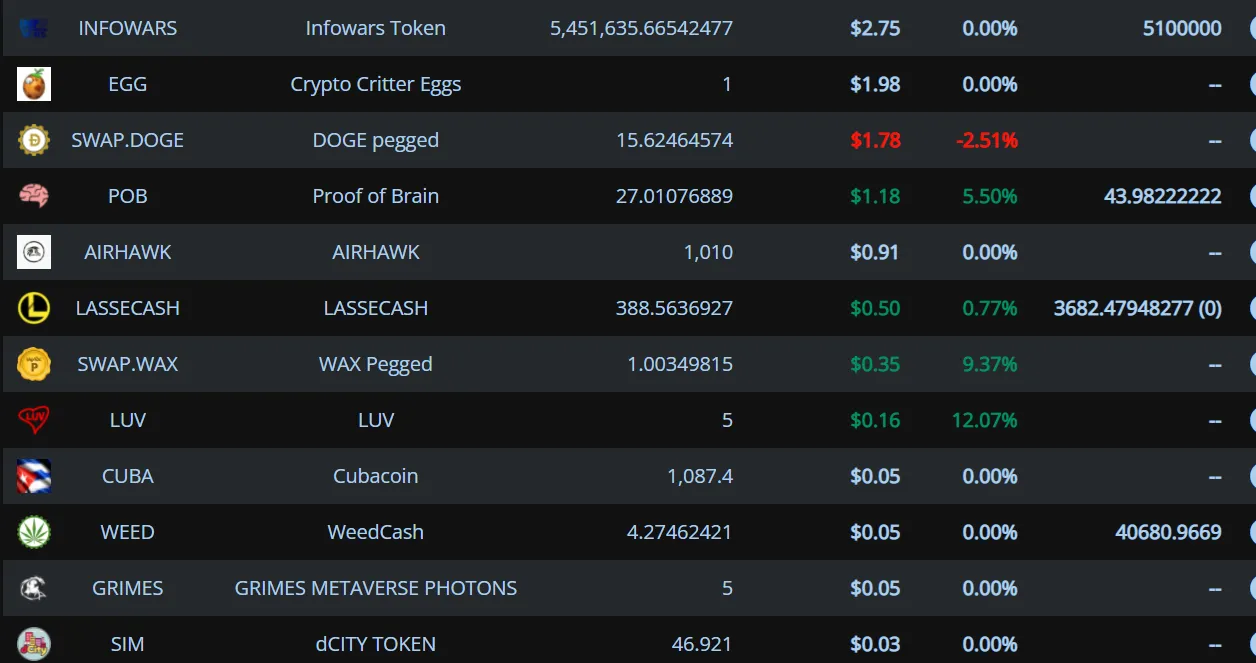
Task: Click the staked amount 5100000
Action: click(1182, 28)
